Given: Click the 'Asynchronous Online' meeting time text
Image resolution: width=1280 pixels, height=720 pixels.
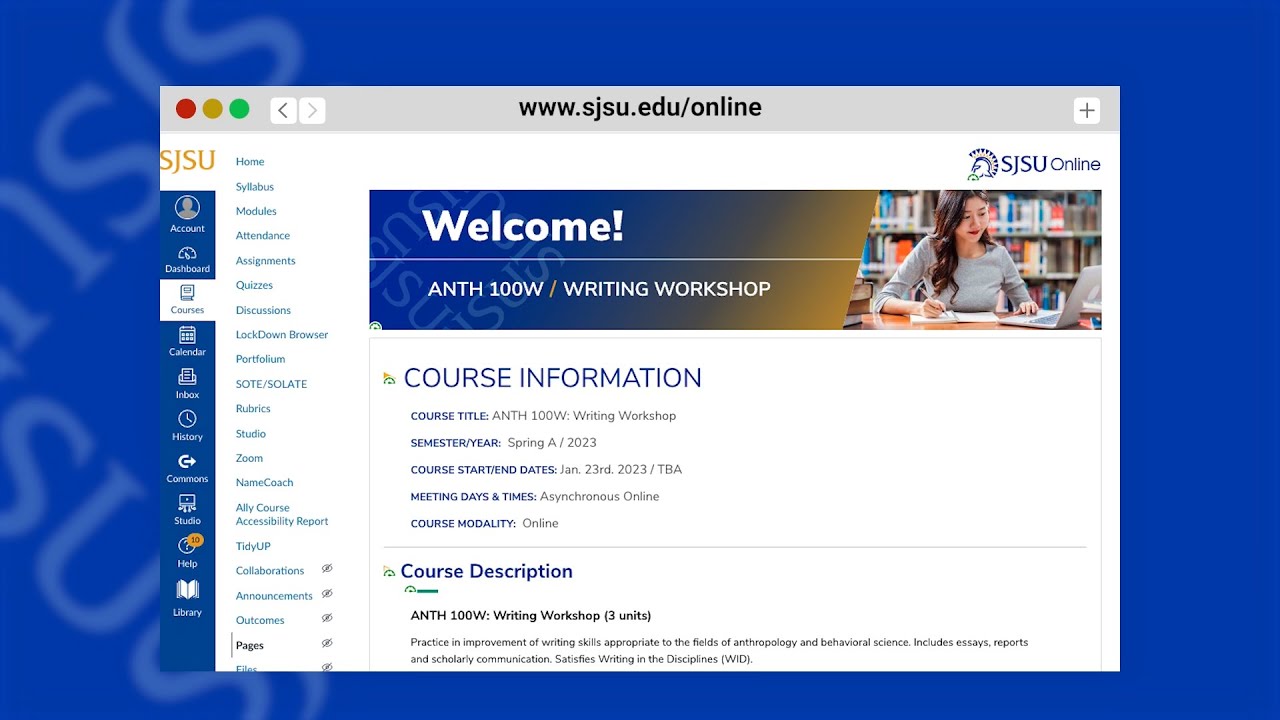Looking at the screenshot, I should tap(599, 496).
